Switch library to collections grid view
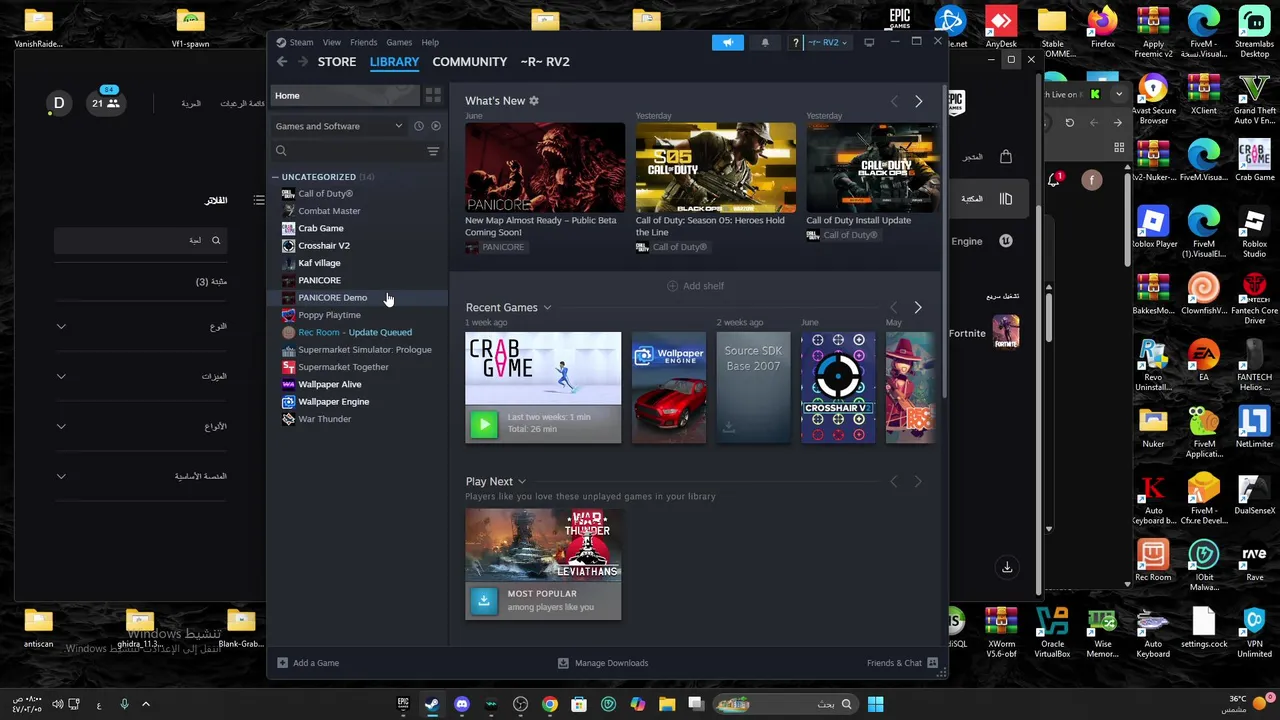The width and height of the screenshot is (1280, 720). point(433,95)
